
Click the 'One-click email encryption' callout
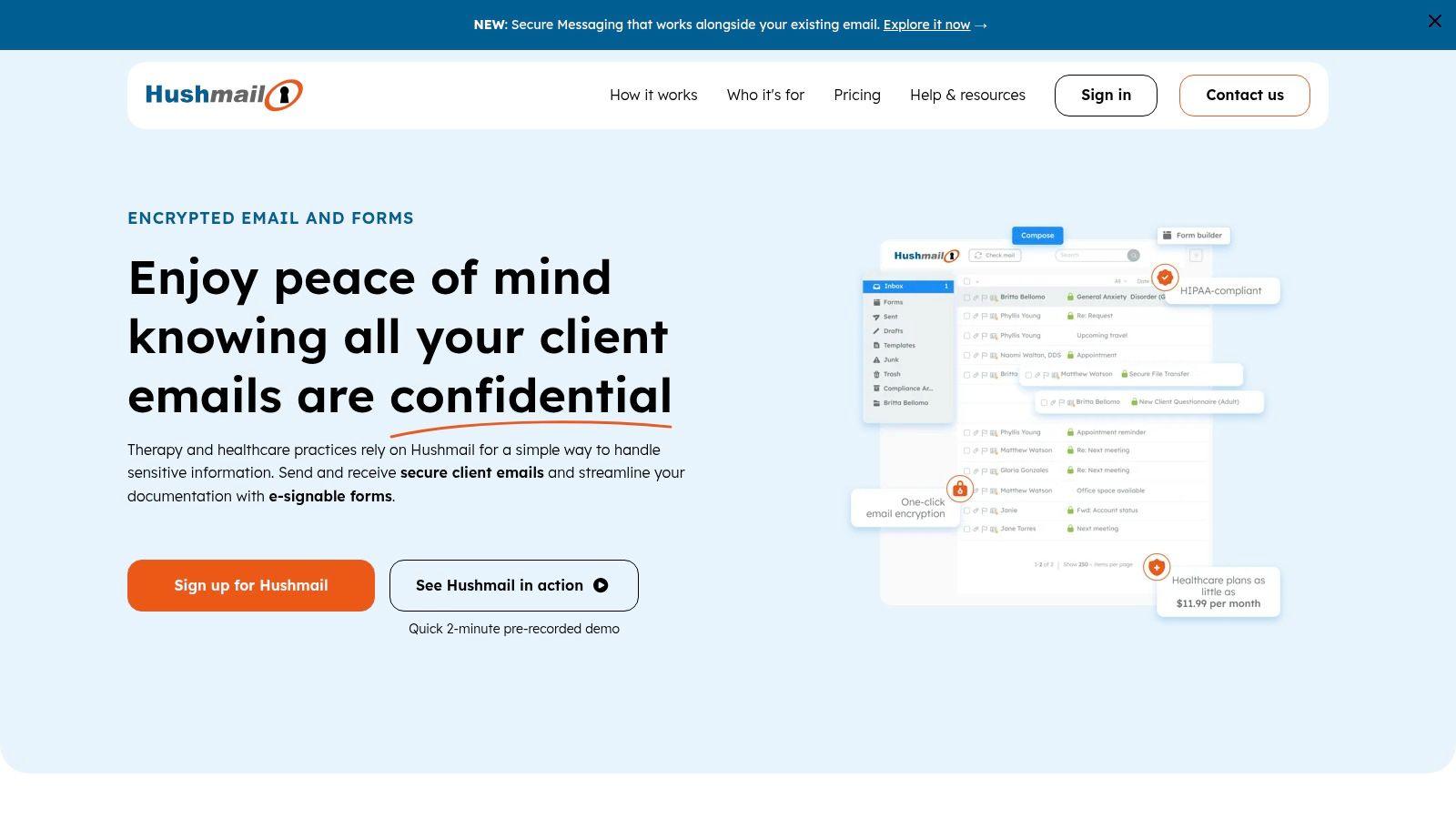(905, 508)
